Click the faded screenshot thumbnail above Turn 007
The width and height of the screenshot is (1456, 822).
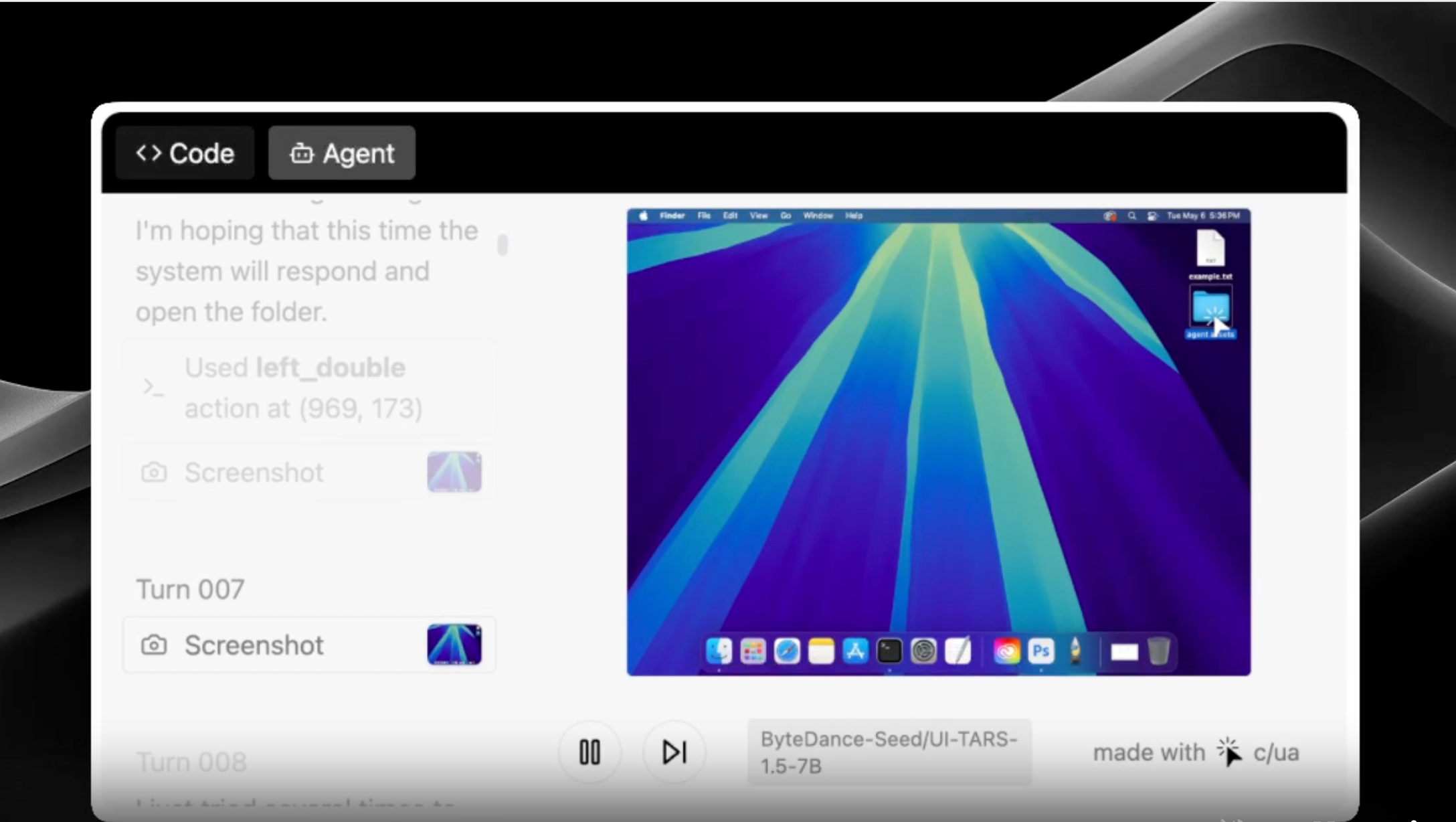(454, 472)
